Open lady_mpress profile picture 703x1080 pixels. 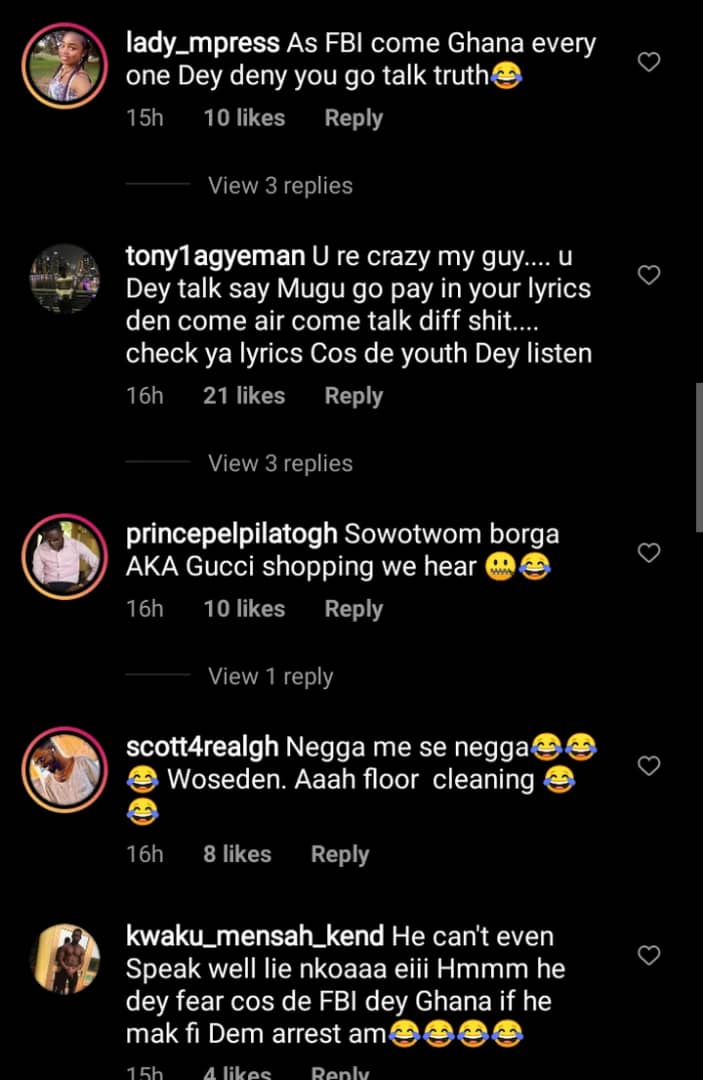(65, 66)
